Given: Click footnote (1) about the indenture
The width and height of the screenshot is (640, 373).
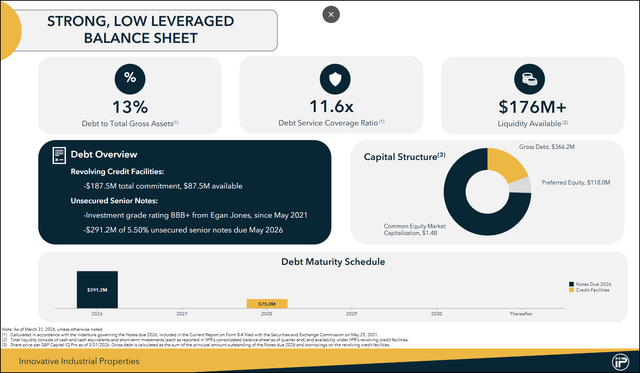Looking at the screenshot, I should 190,335.
